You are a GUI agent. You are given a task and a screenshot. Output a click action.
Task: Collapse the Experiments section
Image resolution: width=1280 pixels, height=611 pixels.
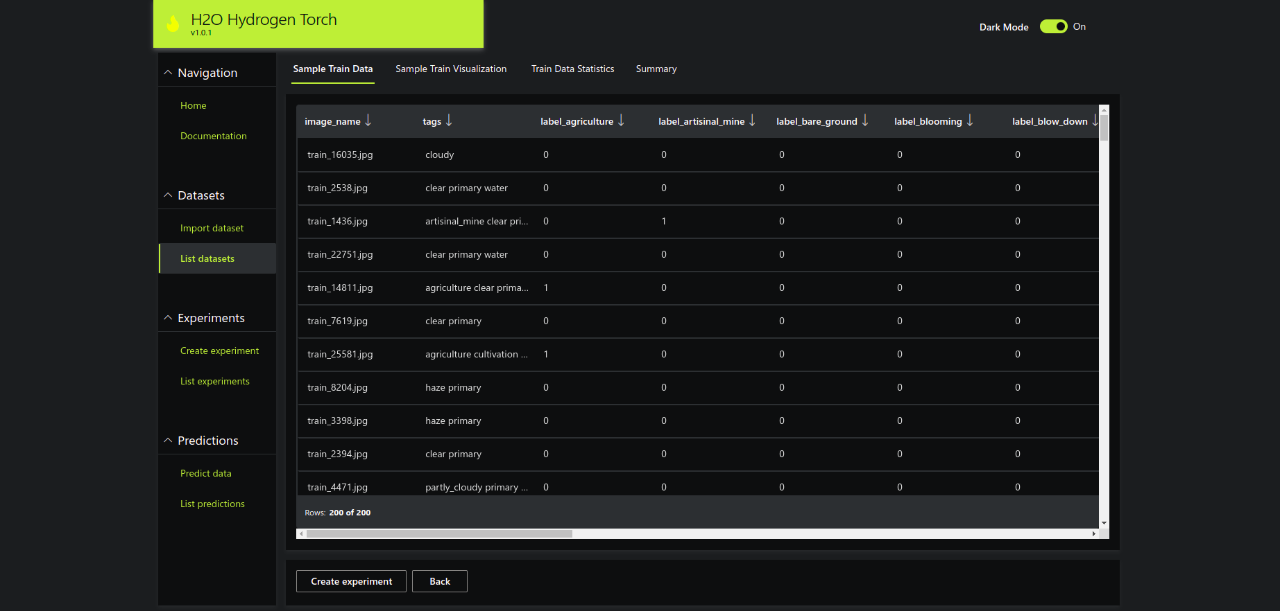coord(168,318)
